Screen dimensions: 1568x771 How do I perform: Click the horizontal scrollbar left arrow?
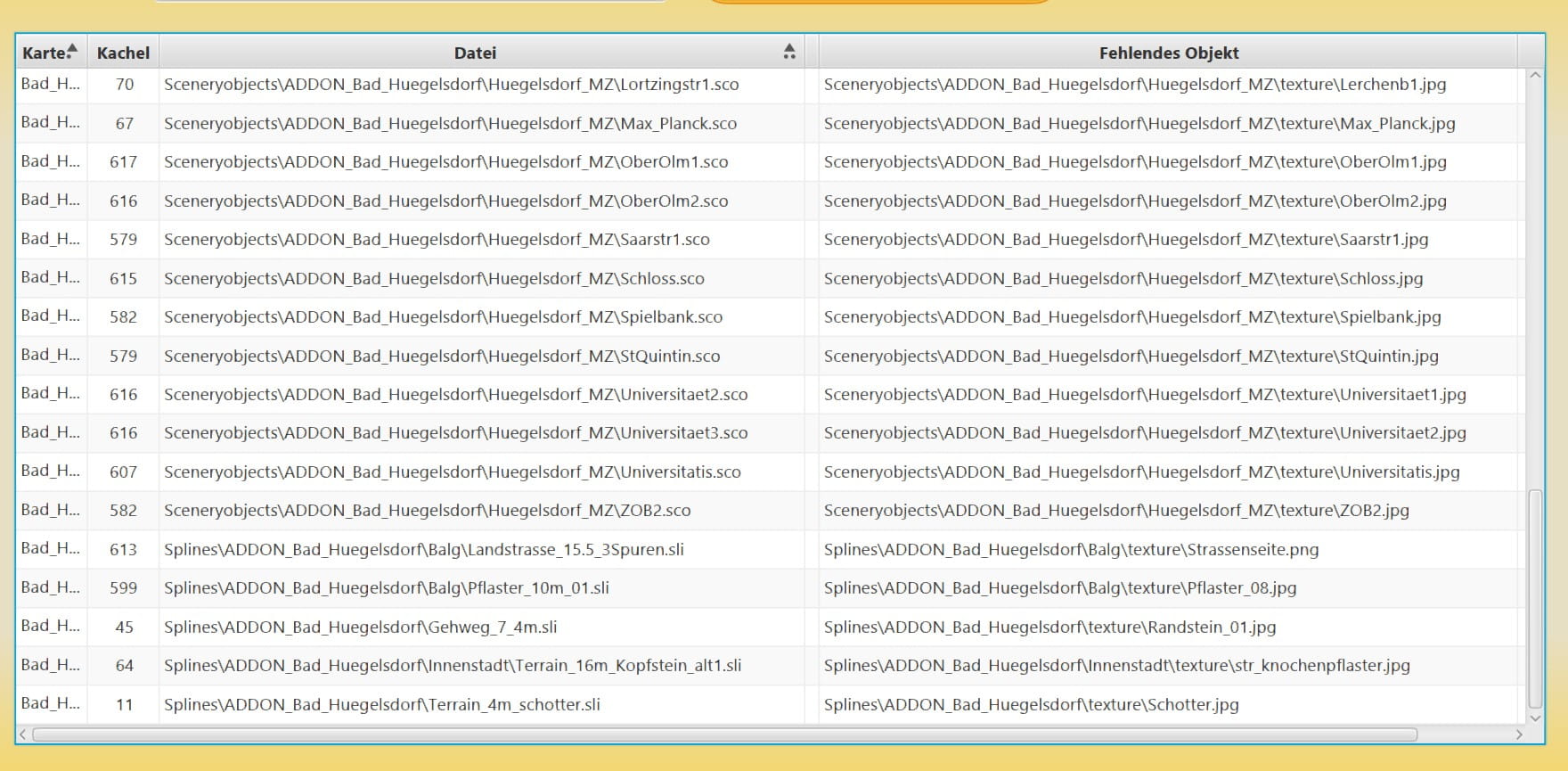(23, 734)
